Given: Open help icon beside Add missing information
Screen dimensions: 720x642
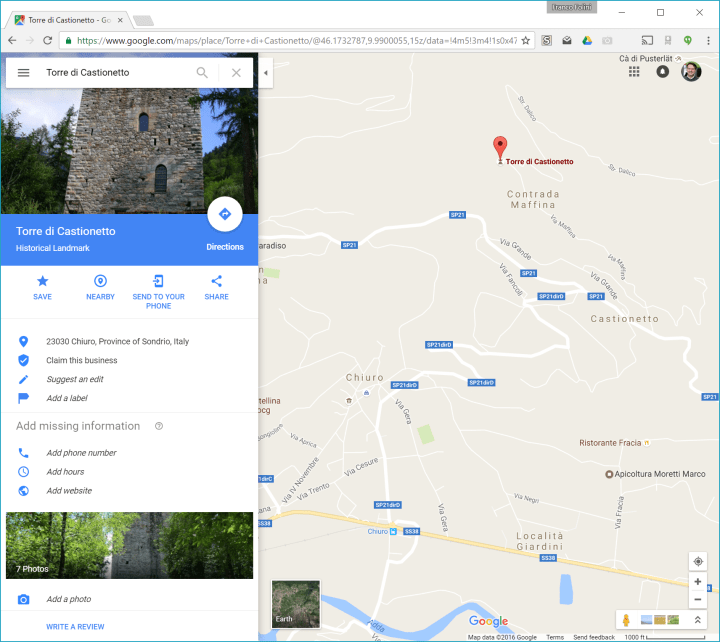Looking at the screenshot, I should click(159, 426).
